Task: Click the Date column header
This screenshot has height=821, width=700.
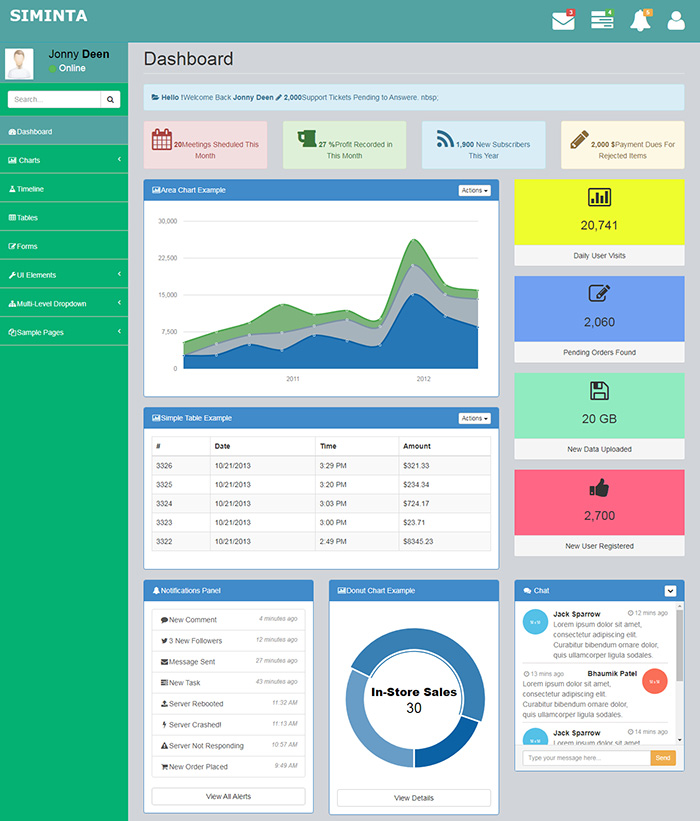Action: pyautogui.click(x=262, y=446)
